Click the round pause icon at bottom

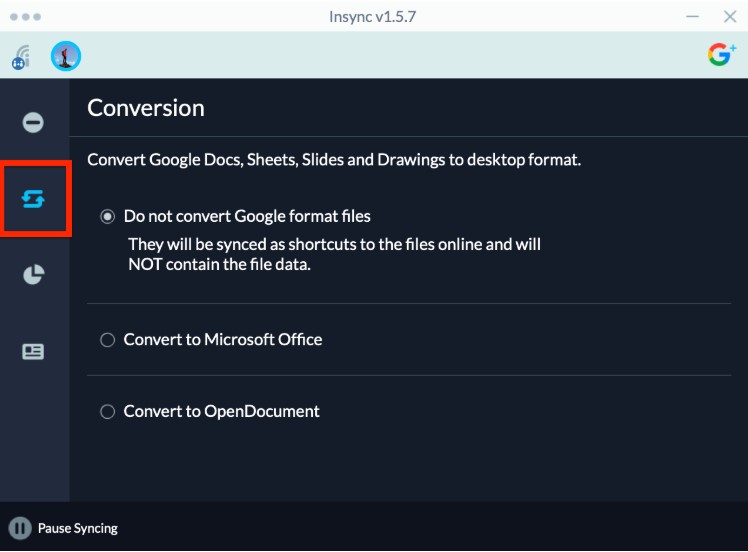[20, 528]
